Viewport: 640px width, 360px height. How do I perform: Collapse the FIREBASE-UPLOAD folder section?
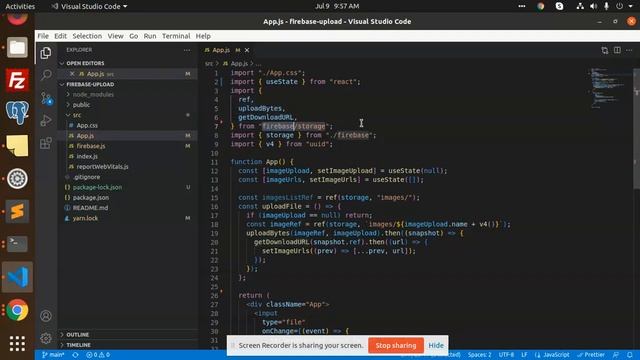(90, 84)
